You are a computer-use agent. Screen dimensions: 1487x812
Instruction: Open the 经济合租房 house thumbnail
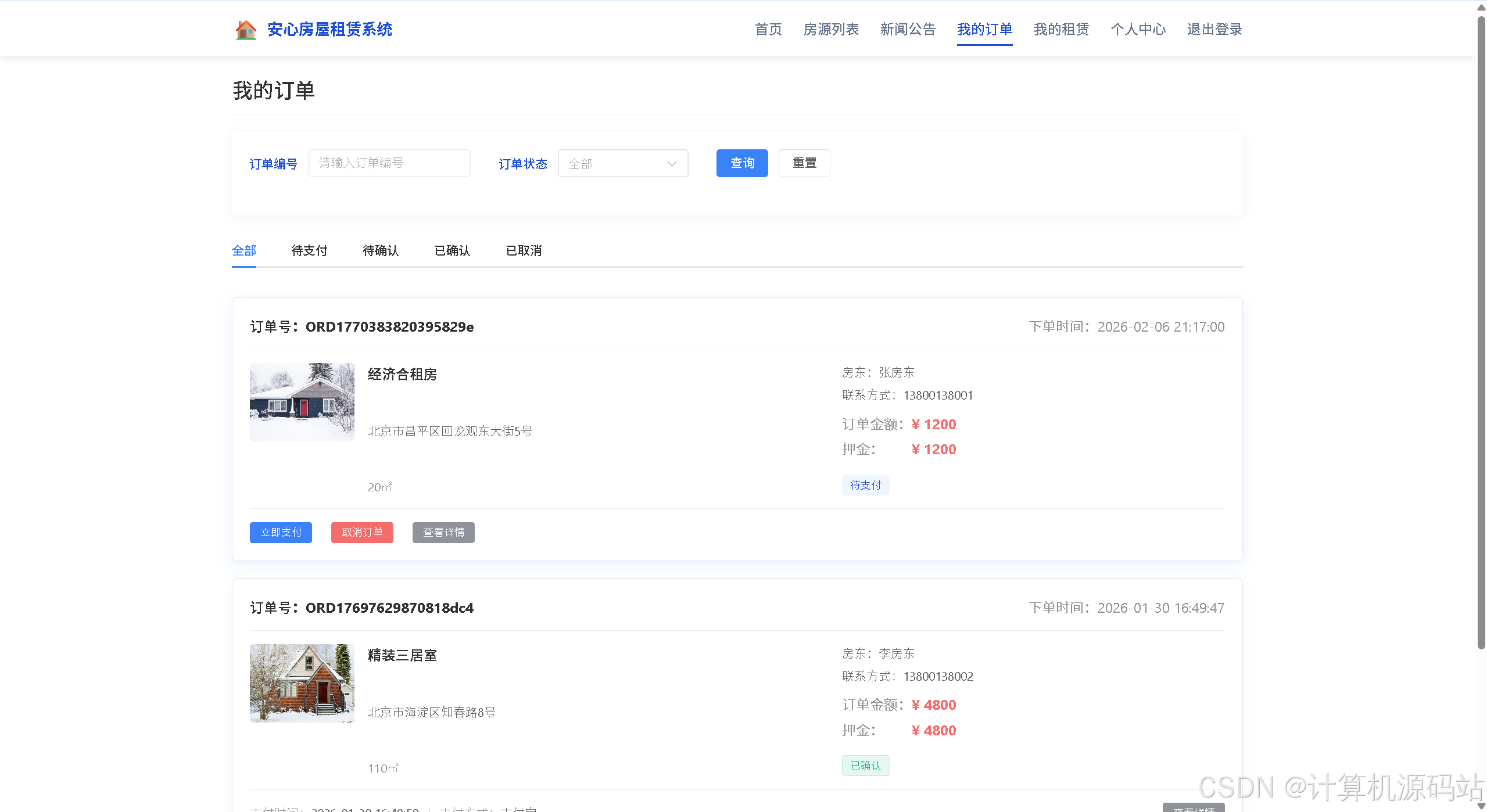pos(302,402)
